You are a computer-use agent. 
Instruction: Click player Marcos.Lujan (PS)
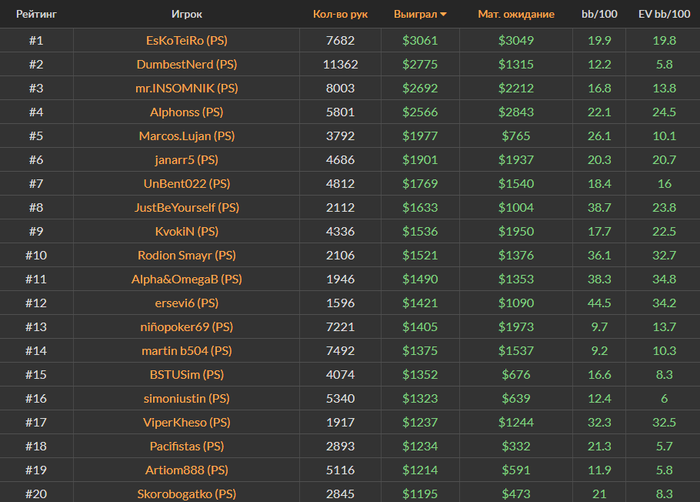tap(186, 136)
